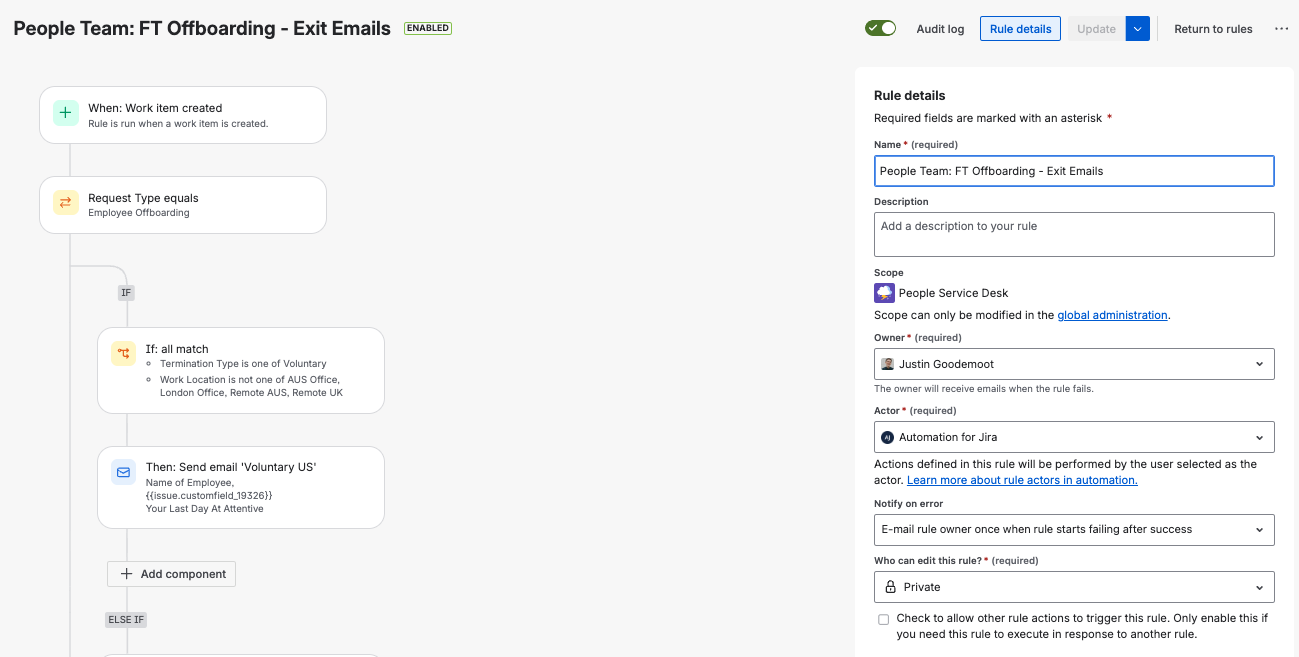This screenshot has width=1299, height=657.
Task: Open the Who can edit this rule dropdown
Action: click(x=1074, y=587)
